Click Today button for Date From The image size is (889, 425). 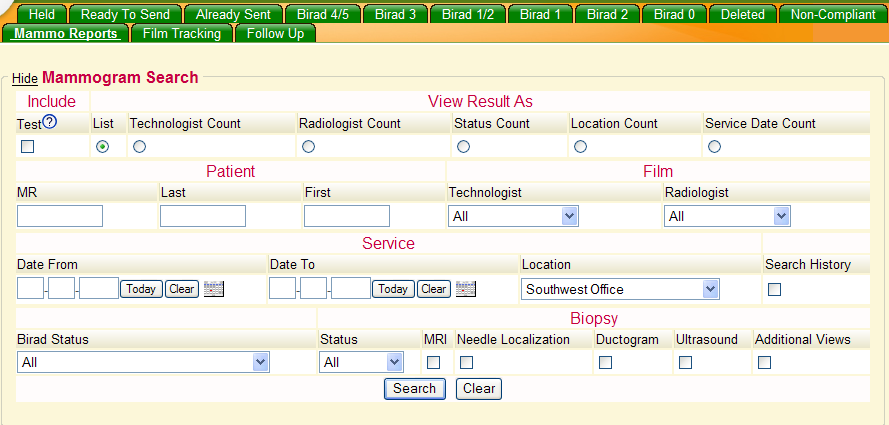[x=141, y=289]
